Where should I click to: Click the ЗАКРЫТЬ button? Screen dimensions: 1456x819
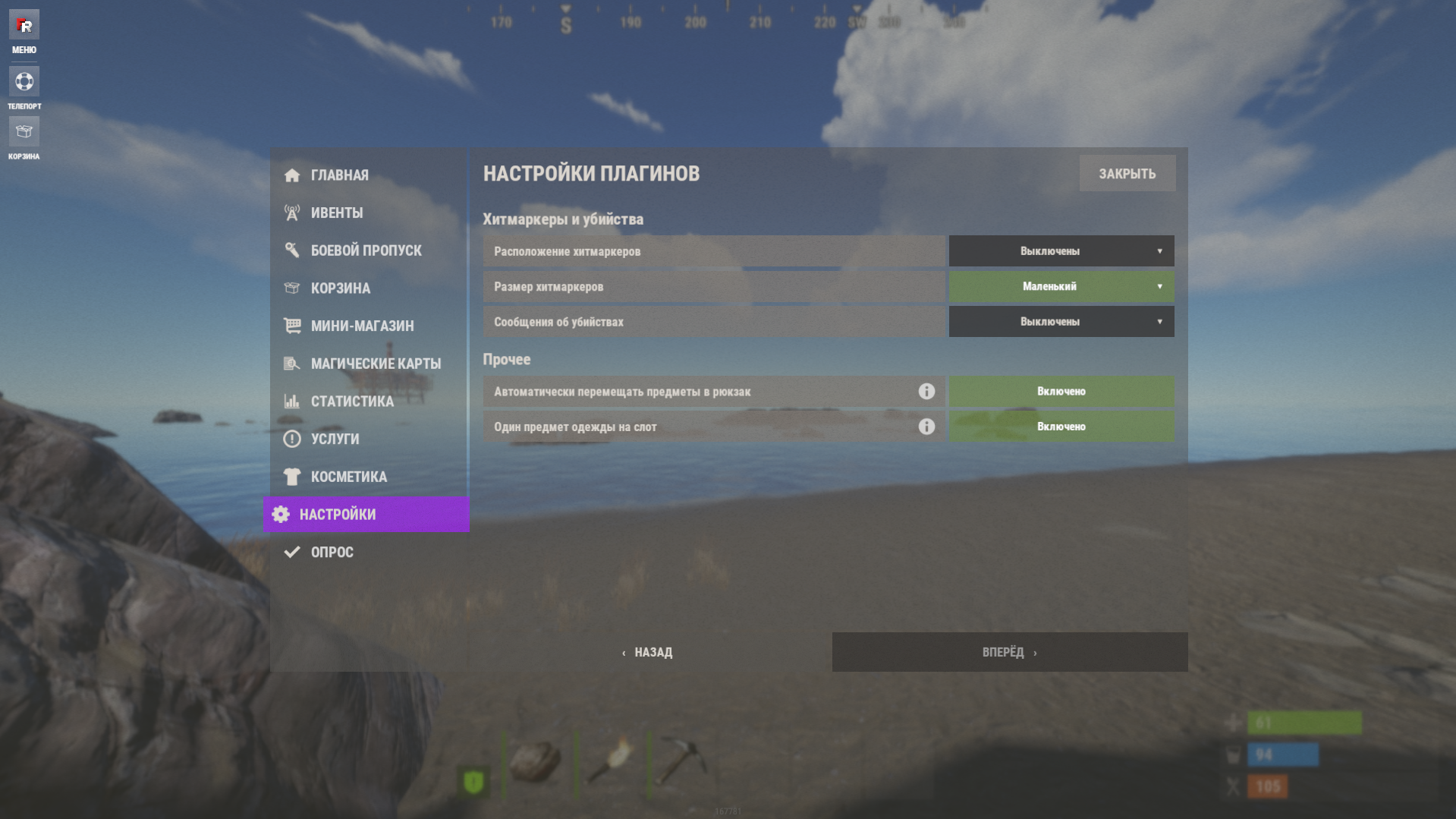1127,174
